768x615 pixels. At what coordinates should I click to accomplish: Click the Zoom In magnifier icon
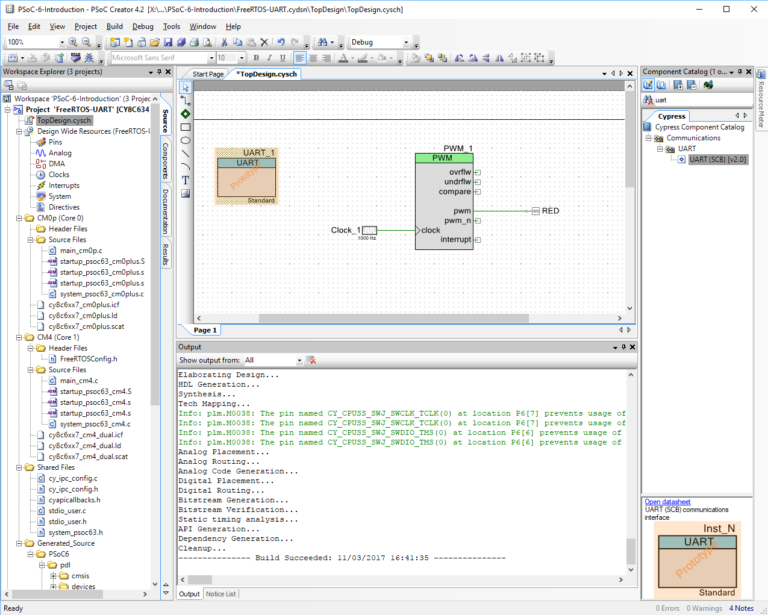pos(73,43)
